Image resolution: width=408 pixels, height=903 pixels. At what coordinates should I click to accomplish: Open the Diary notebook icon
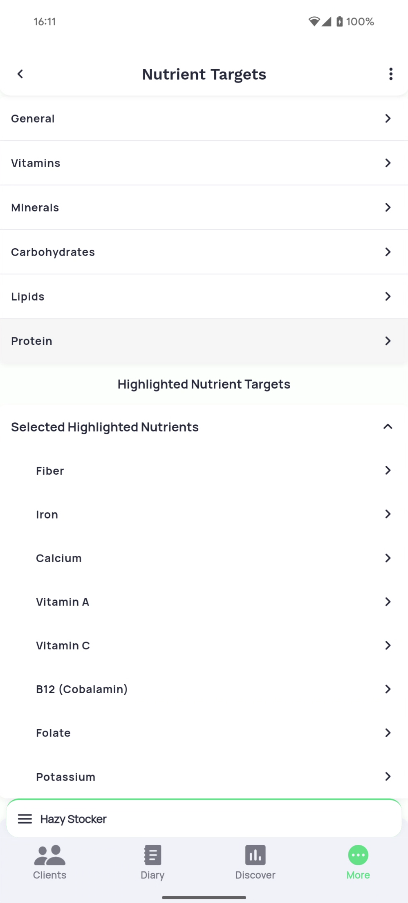[x=152, y=855]
